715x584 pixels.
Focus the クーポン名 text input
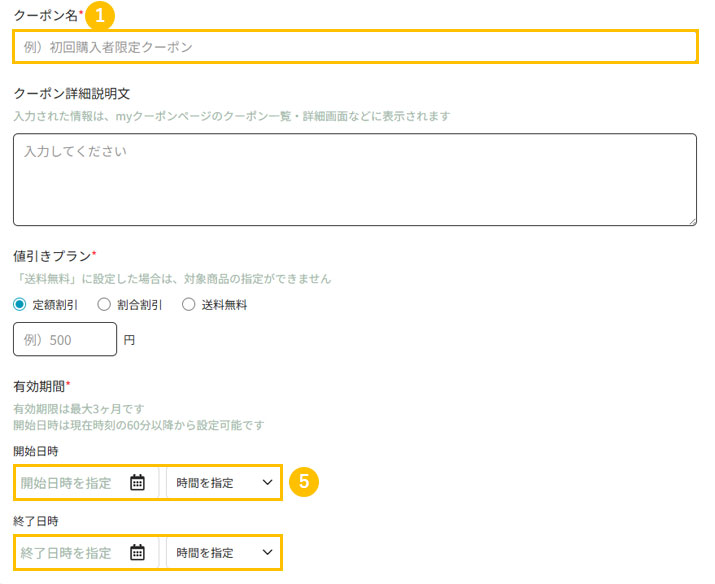(355, 47)
